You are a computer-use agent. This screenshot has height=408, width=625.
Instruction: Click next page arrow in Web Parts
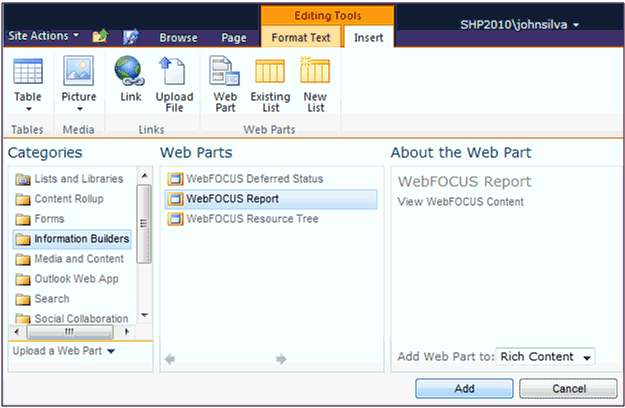point(281,359)
